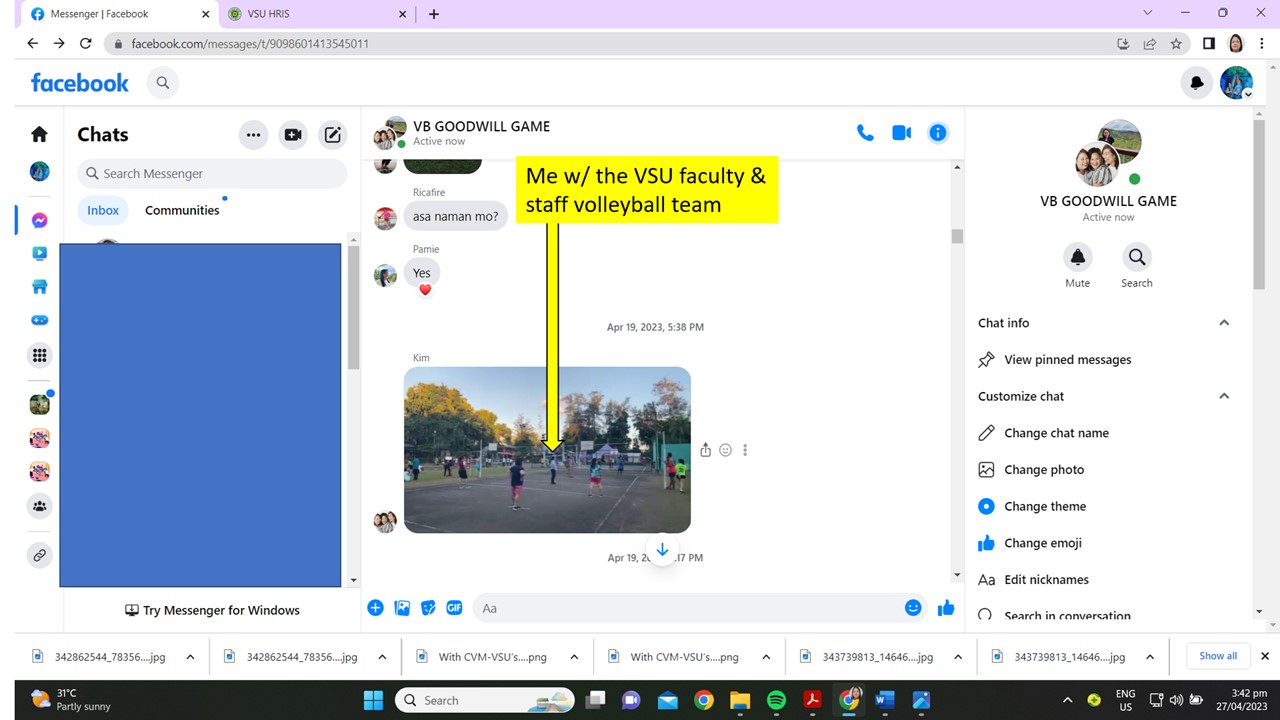Select the Inbox tab
1280x720 pixels.
(x=103, y=210)
